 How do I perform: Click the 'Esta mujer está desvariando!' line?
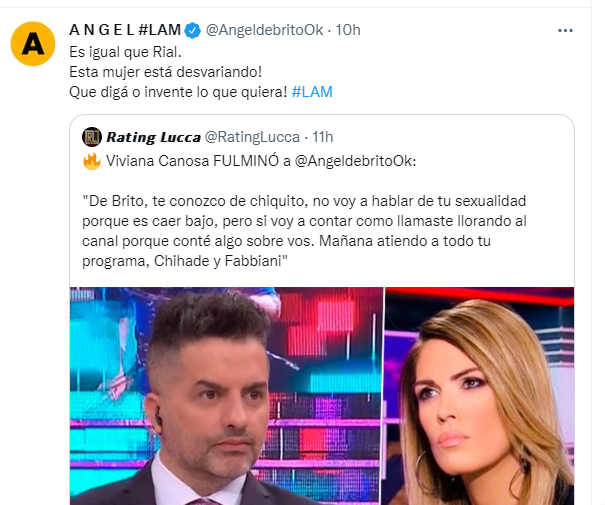click(166, 72)
